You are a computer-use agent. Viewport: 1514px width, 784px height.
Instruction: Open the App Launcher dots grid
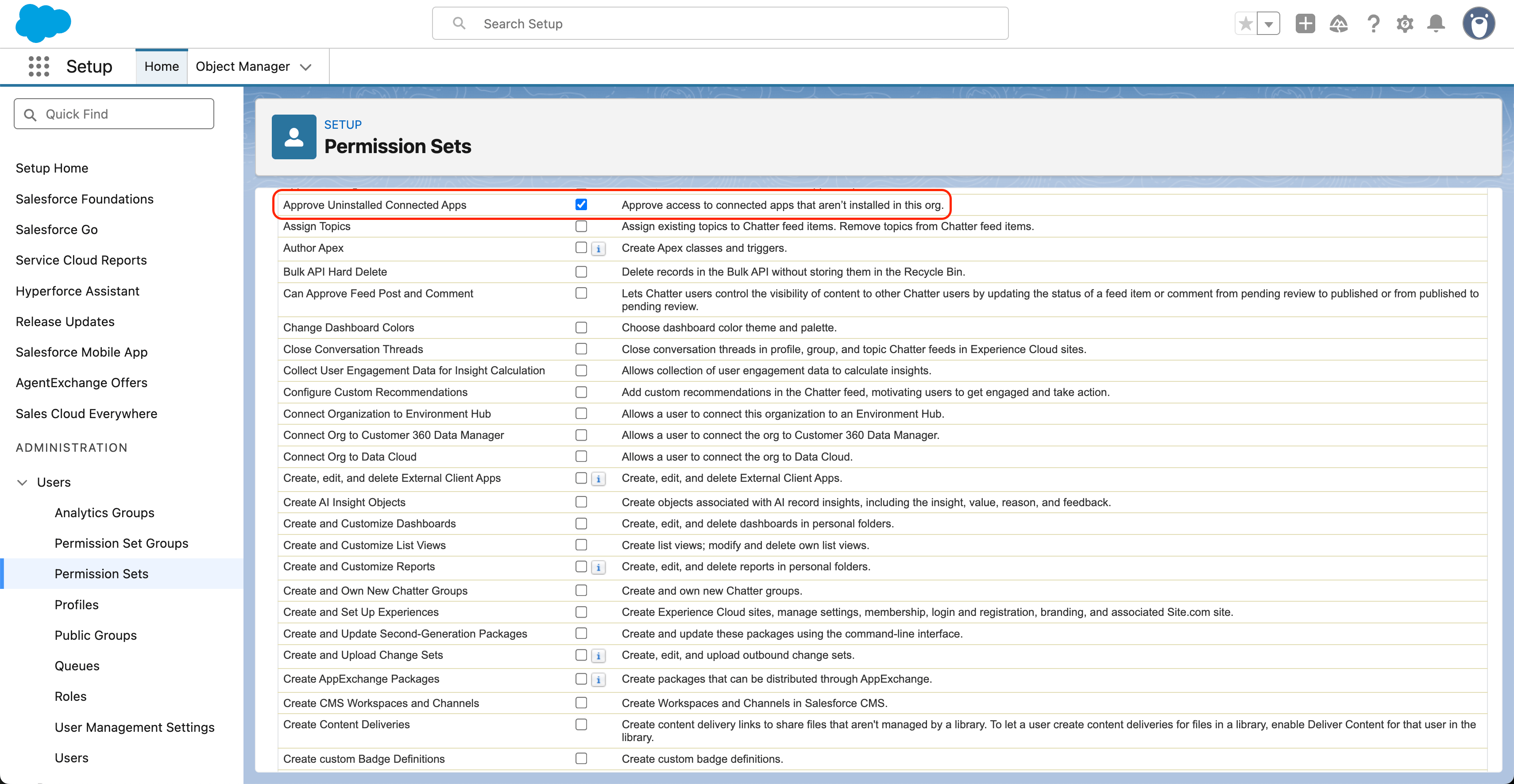pos(39,66)
